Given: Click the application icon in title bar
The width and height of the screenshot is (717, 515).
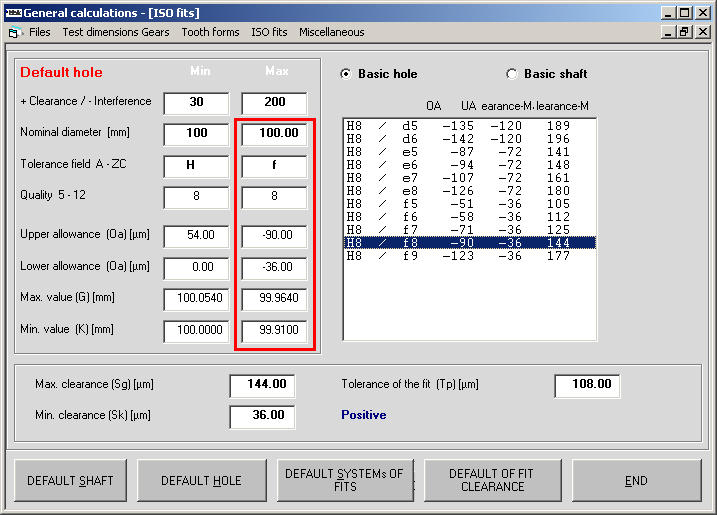Looking at the screenshot, I should click(x=12, y=13).
